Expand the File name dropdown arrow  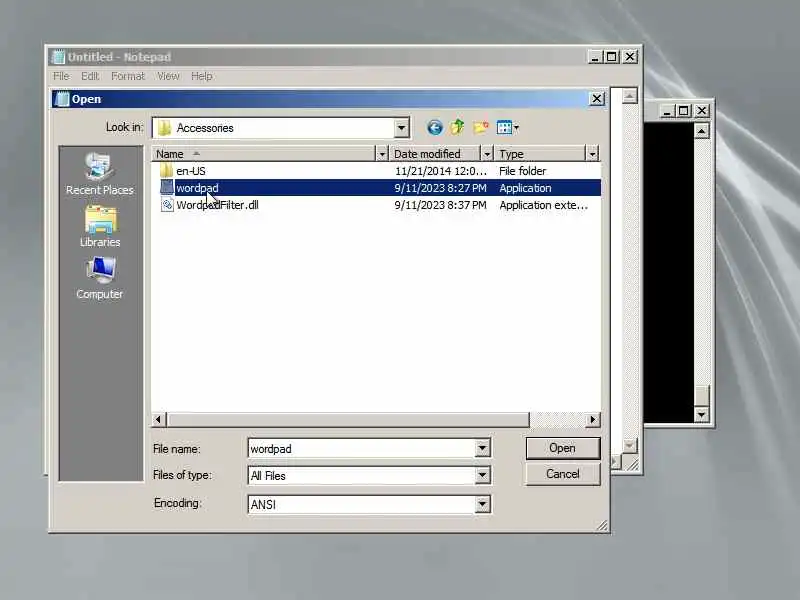point(482,448)
